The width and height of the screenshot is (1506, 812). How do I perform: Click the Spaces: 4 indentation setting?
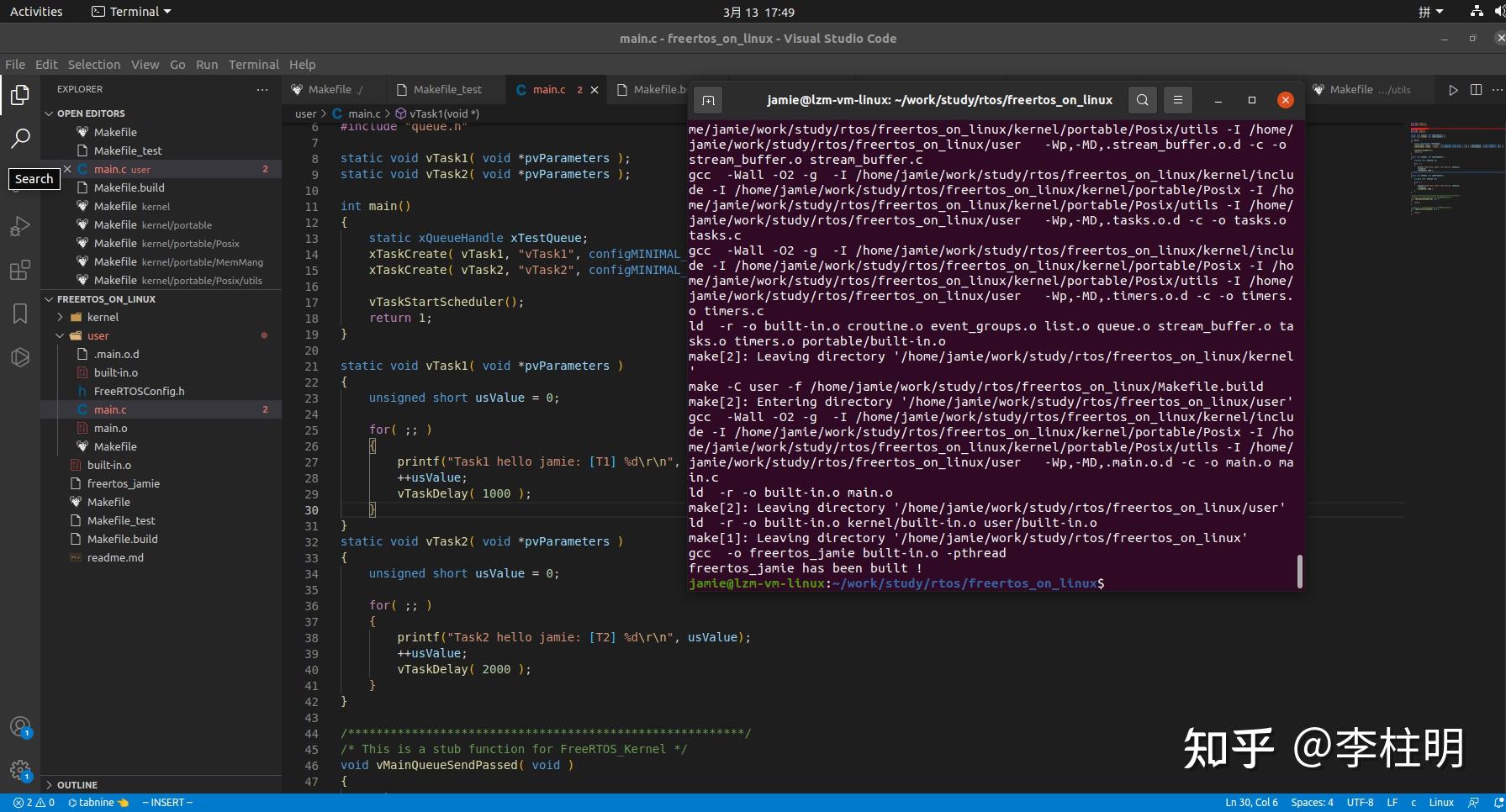pyautogui.click(x=1312, y=803)
